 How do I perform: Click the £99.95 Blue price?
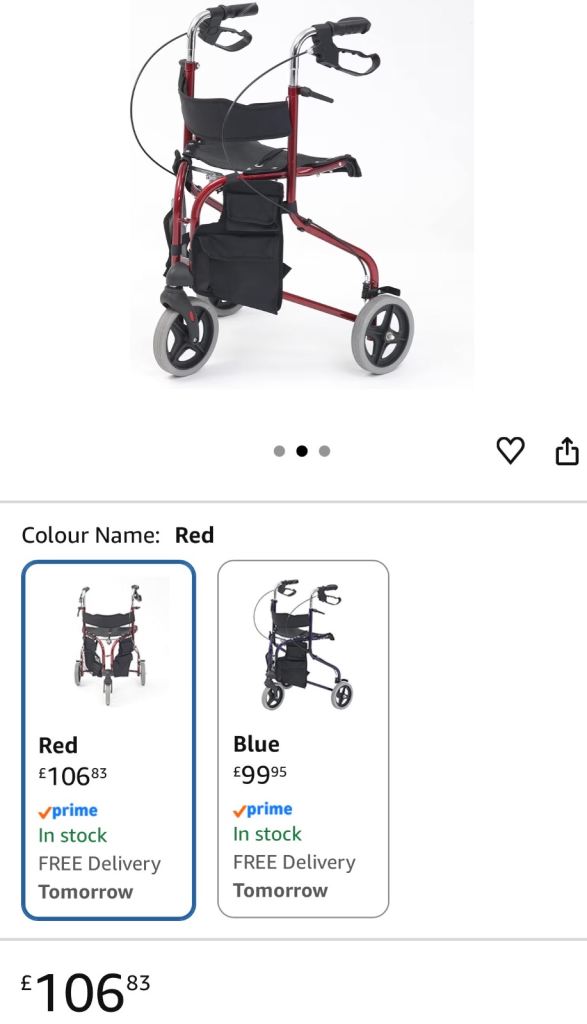pyautogui.click(x=260, y=775)
